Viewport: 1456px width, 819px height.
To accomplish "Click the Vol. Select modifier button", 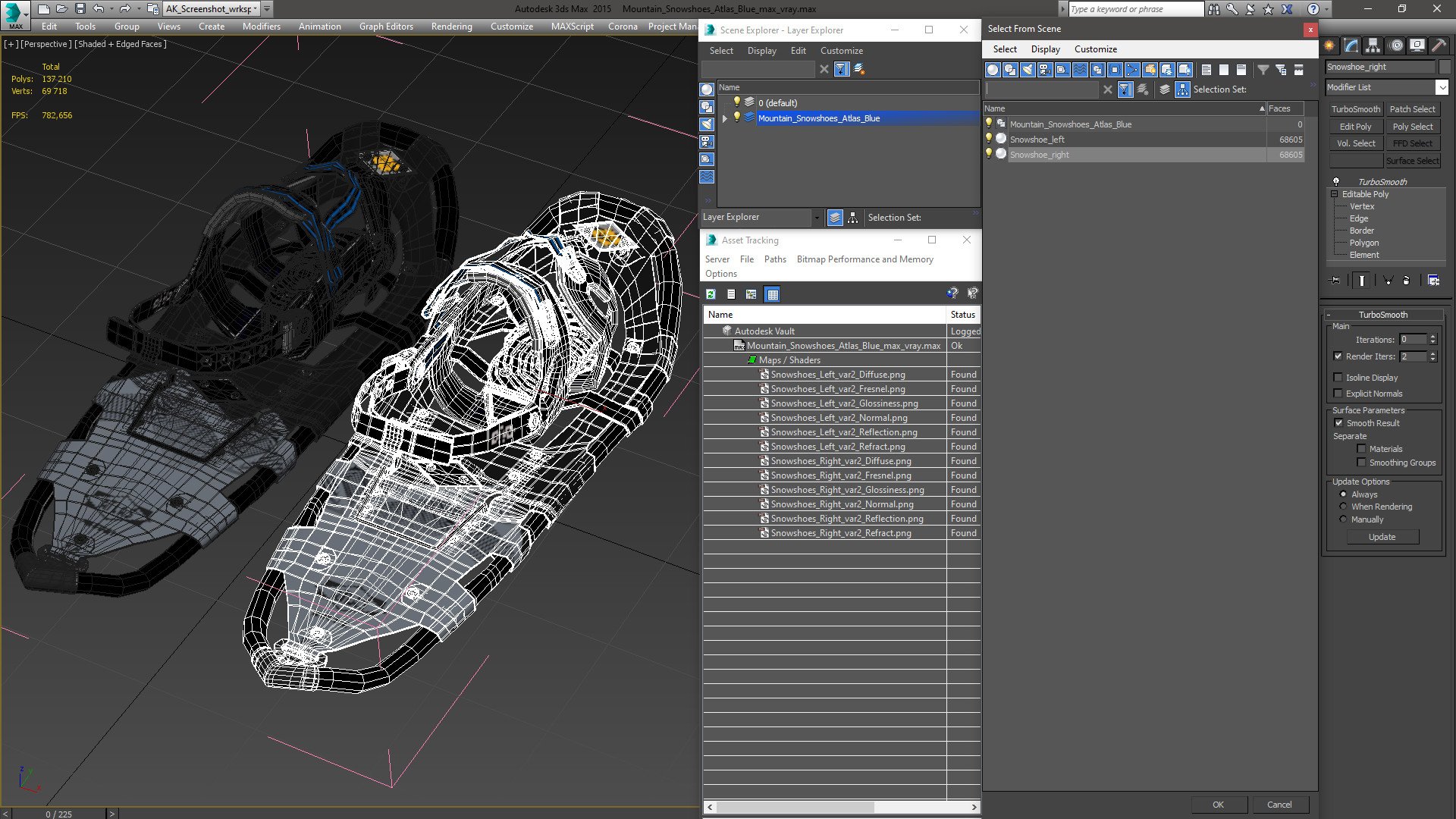I will [1355, 143].
